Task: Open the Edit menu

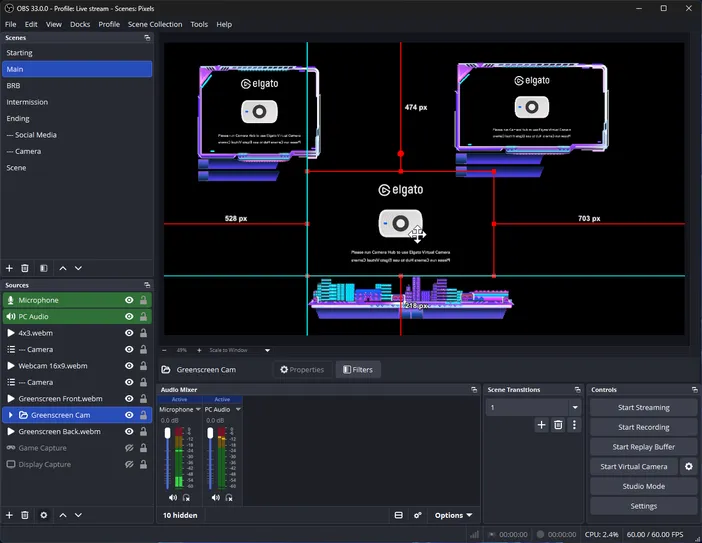Action: (31, 24)
